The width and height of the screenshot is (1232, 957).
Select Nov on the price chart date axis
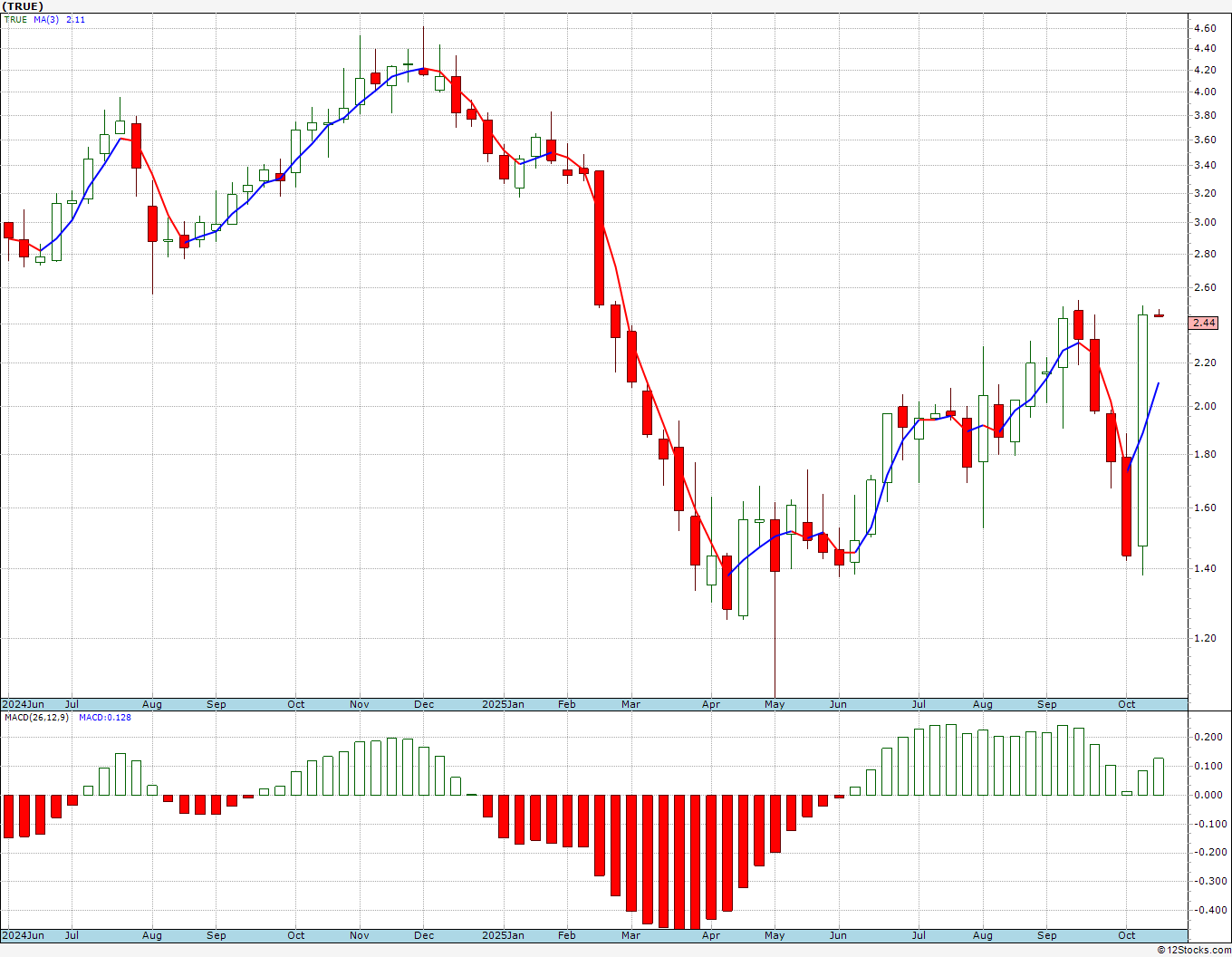[x=360, y=704]
